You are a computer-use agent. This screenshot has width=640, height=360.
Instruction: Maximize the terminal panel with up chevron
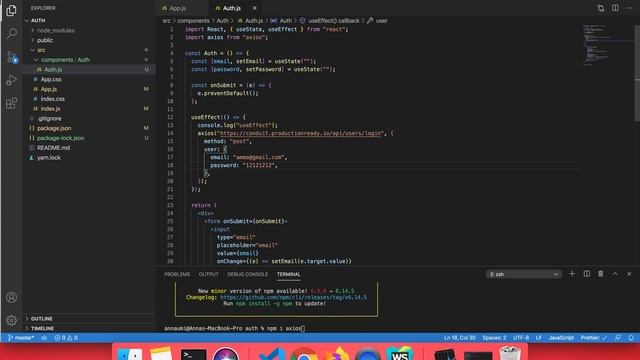pos(615,274)
